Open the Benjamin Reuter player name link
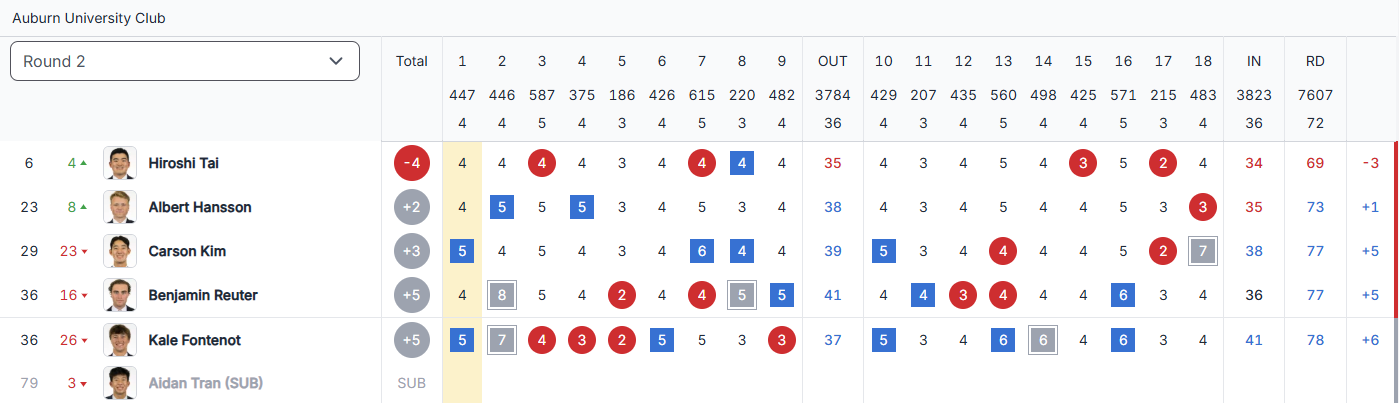Viewport: 1399px width, 403px height. tap(203, 295)
